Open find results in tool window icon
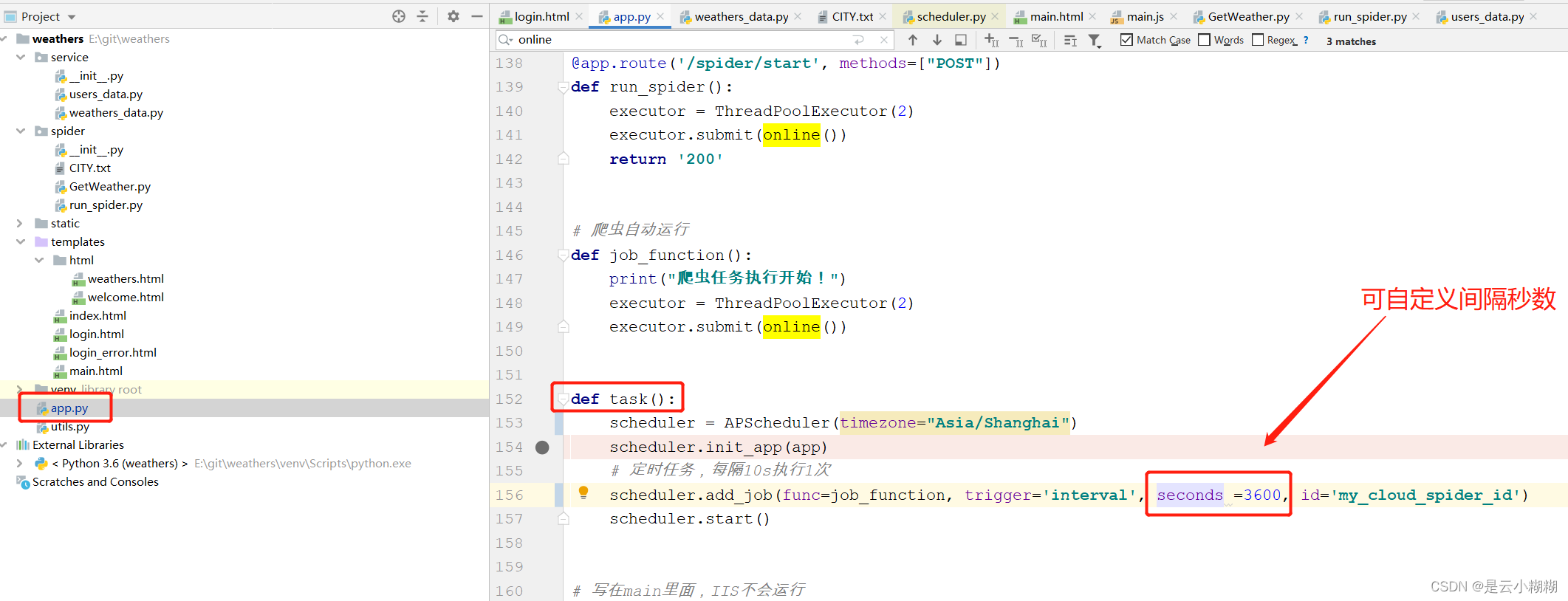Viewport: 1568px width, 601px height. 1070,41
